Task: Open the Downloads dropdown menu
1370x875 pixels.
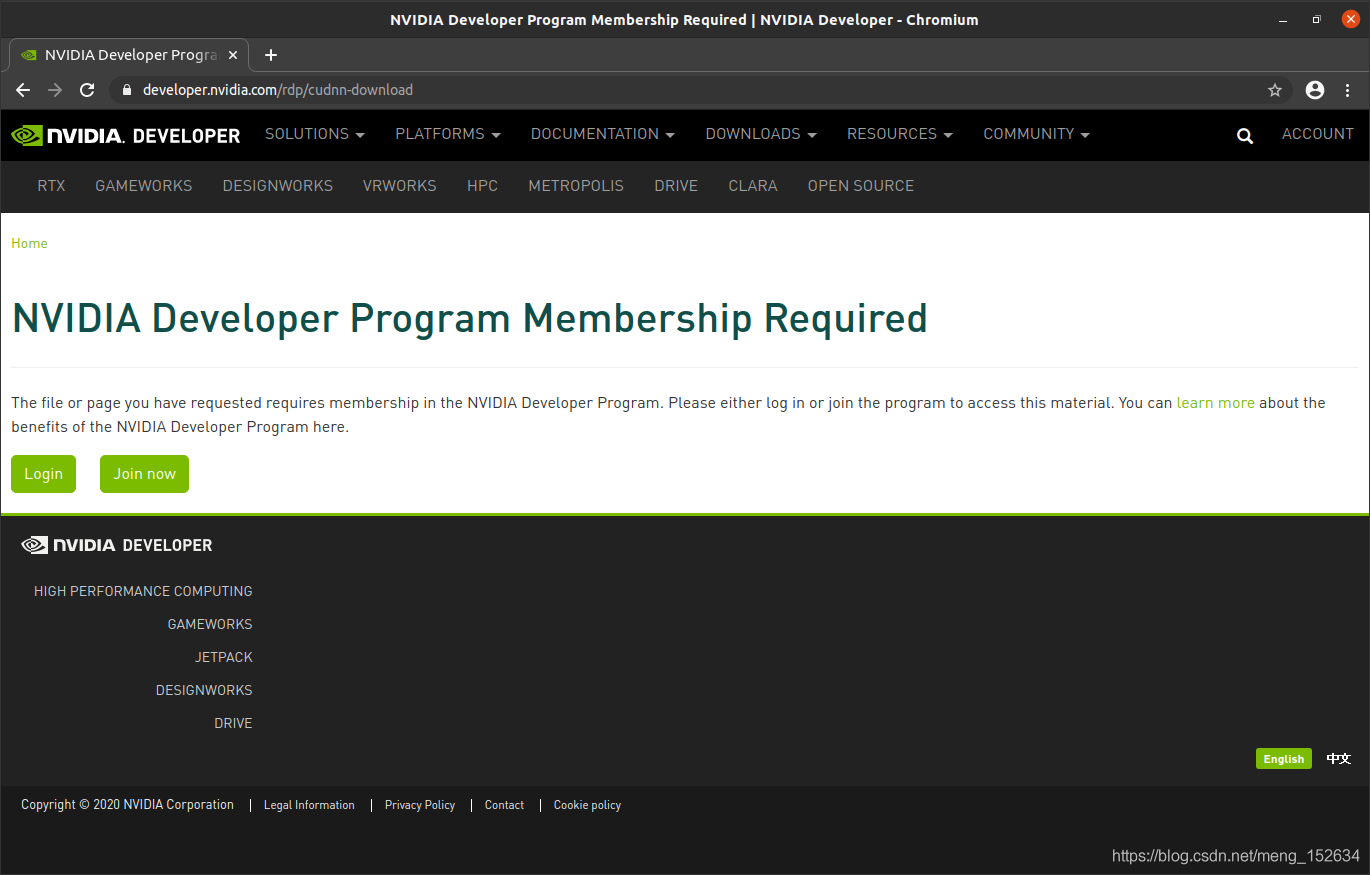Action: (761, 134)
